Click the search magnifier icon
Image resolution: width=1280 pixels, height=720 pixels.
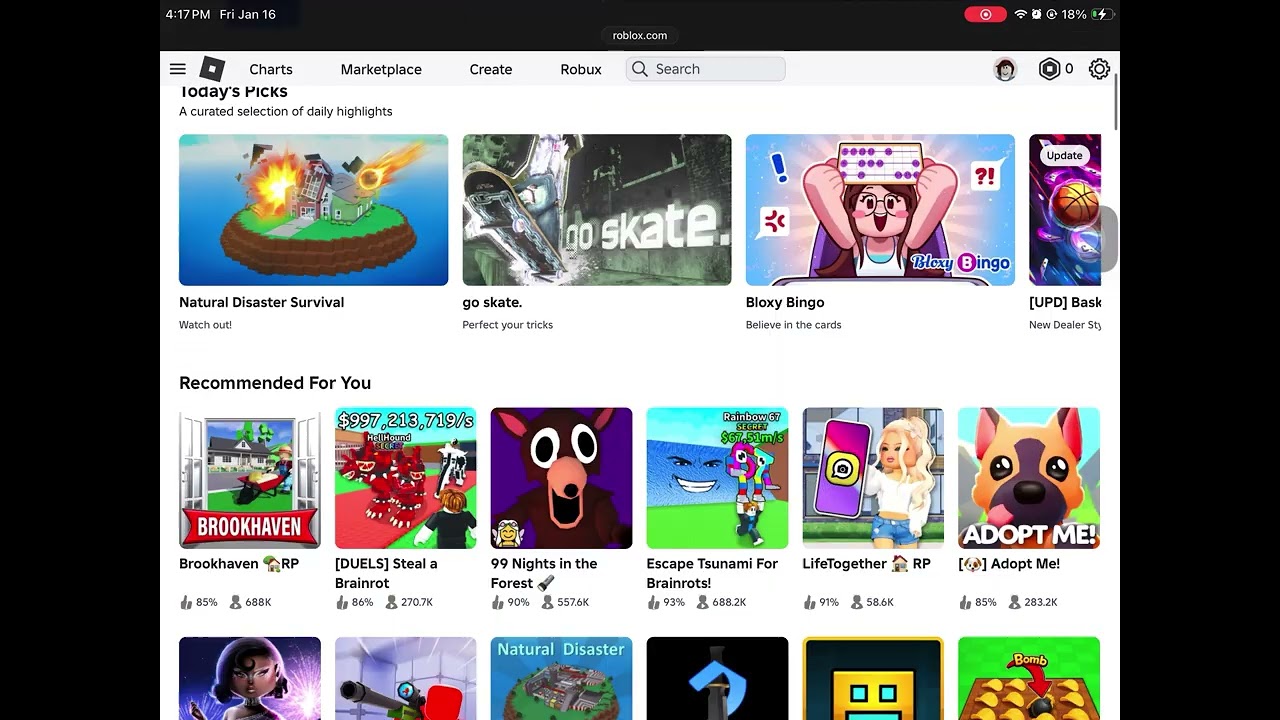tap(640, 69)
